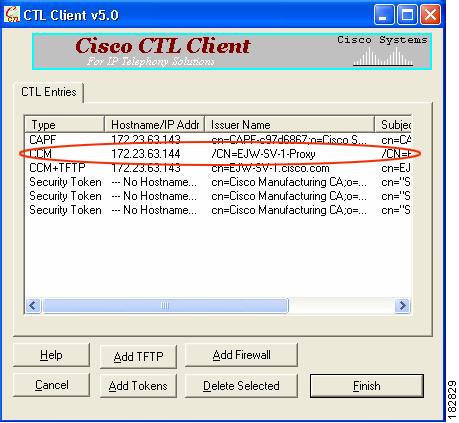Sort by the Type column header
Viewport: 459px width, 423px height.
(65, 125)
